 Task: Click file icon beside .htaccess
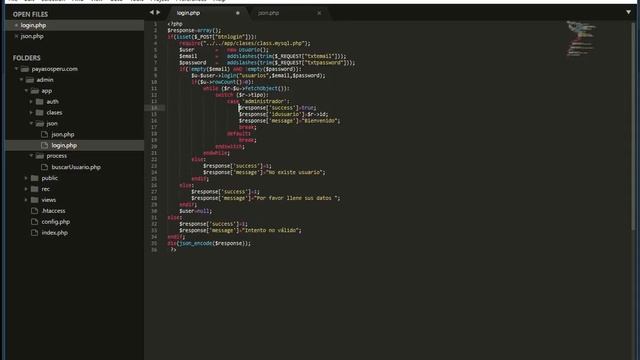click(35, 211)
